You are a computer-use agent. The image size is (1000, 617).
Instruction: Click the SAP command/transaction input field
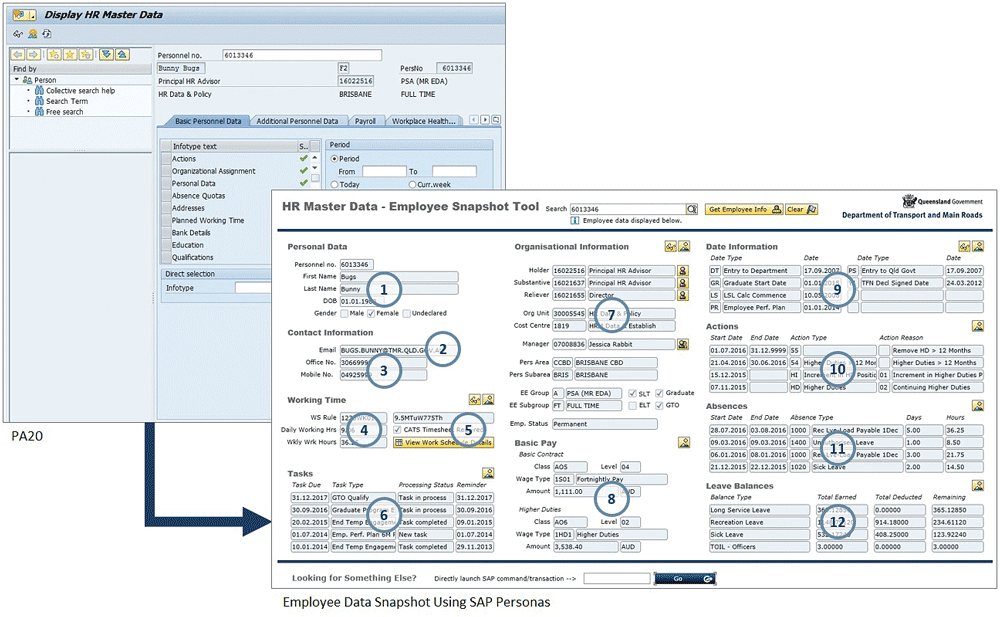(617, 579)
